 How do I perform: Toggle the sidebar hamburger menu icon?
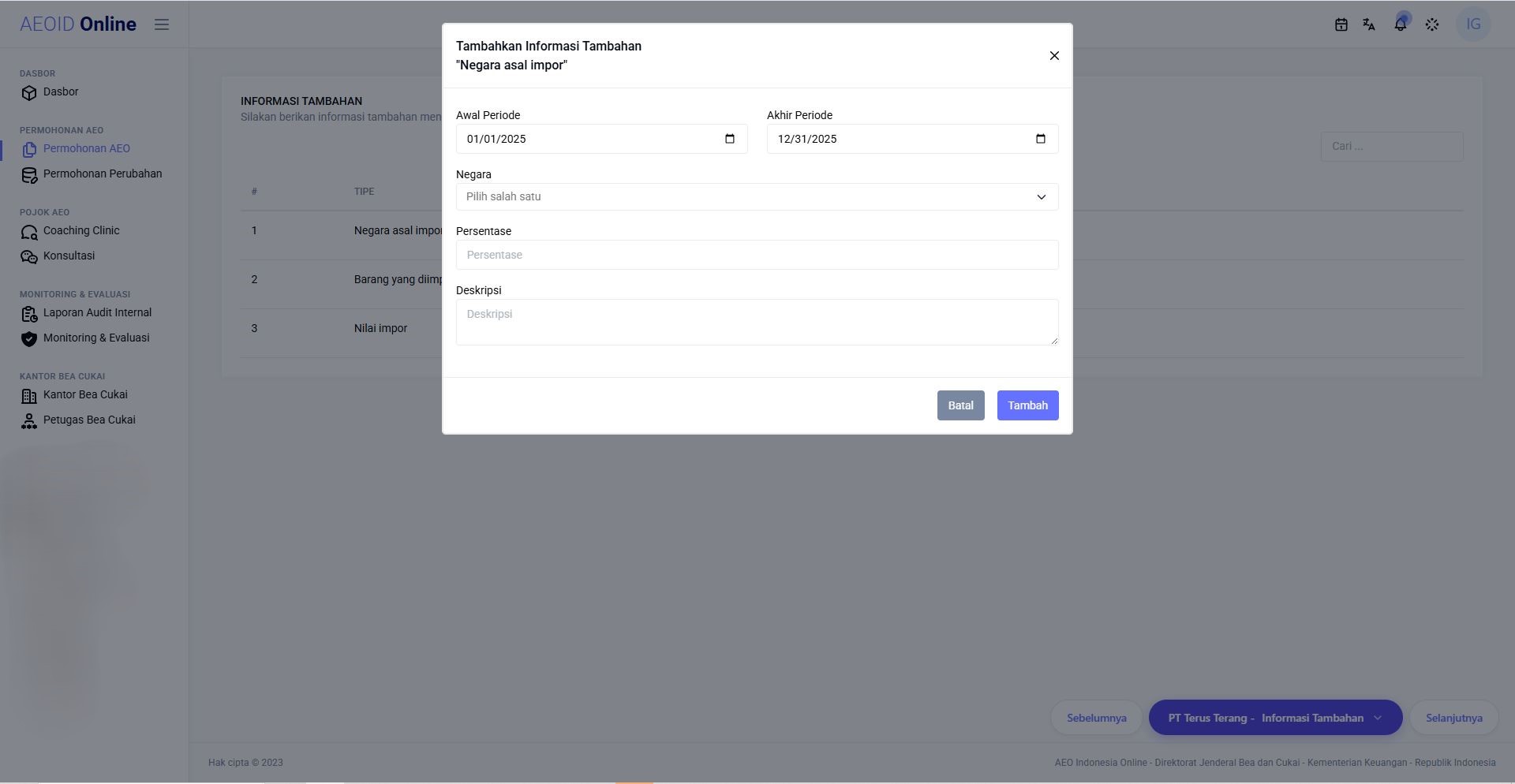coord(162,24)
